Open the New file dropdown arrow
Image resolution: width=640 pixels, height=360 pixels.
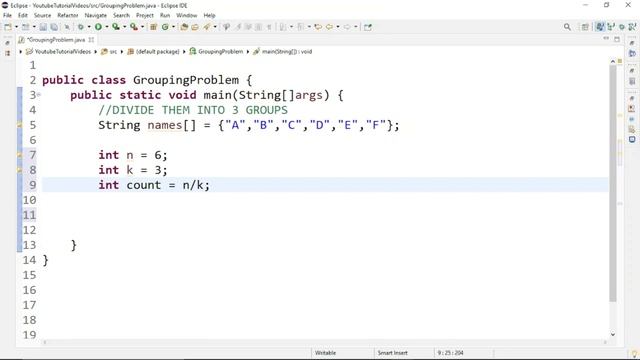(16, 27)
